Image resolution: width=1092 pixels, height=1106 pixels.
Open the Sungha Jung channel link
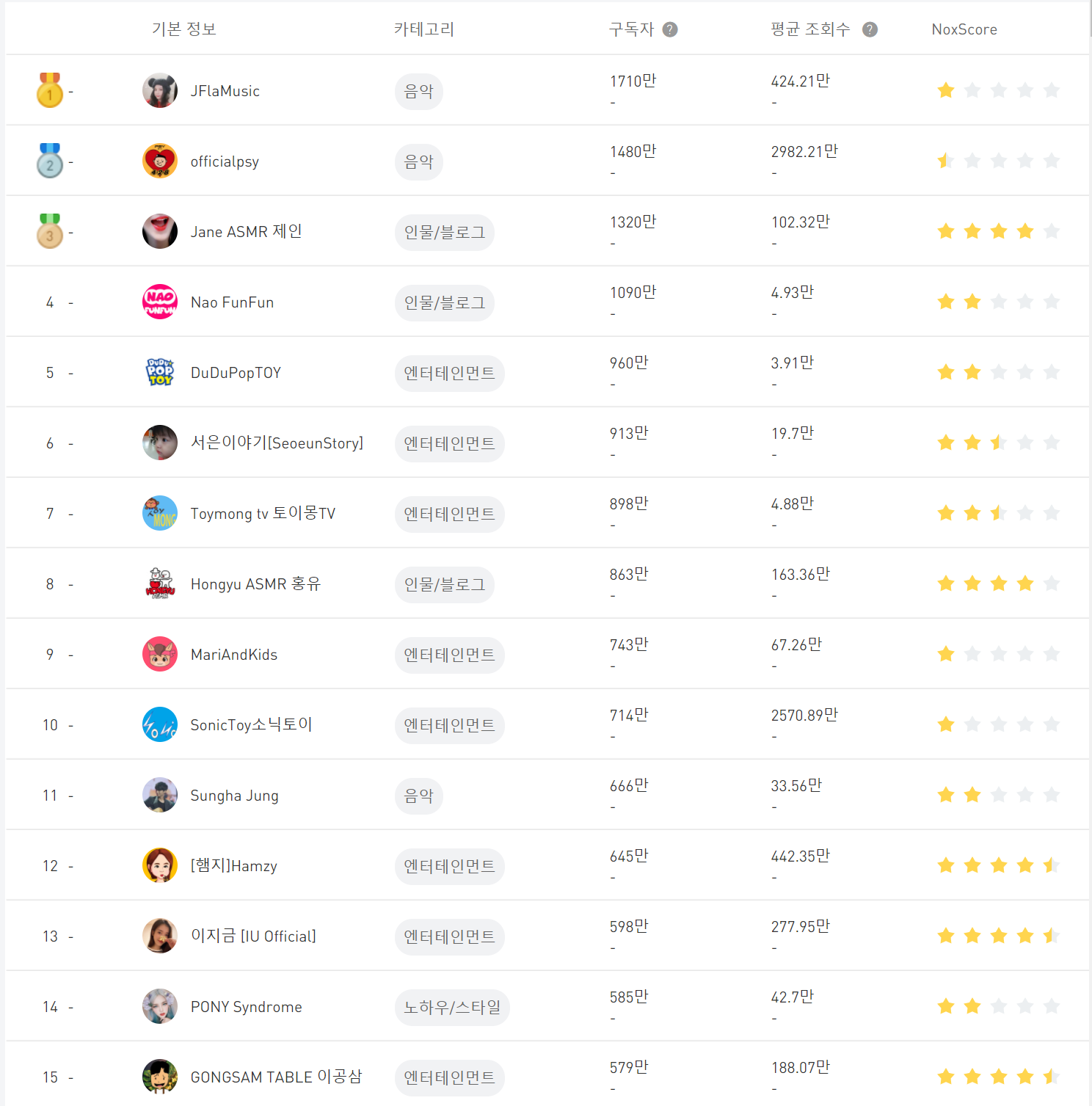pos(234,796)
